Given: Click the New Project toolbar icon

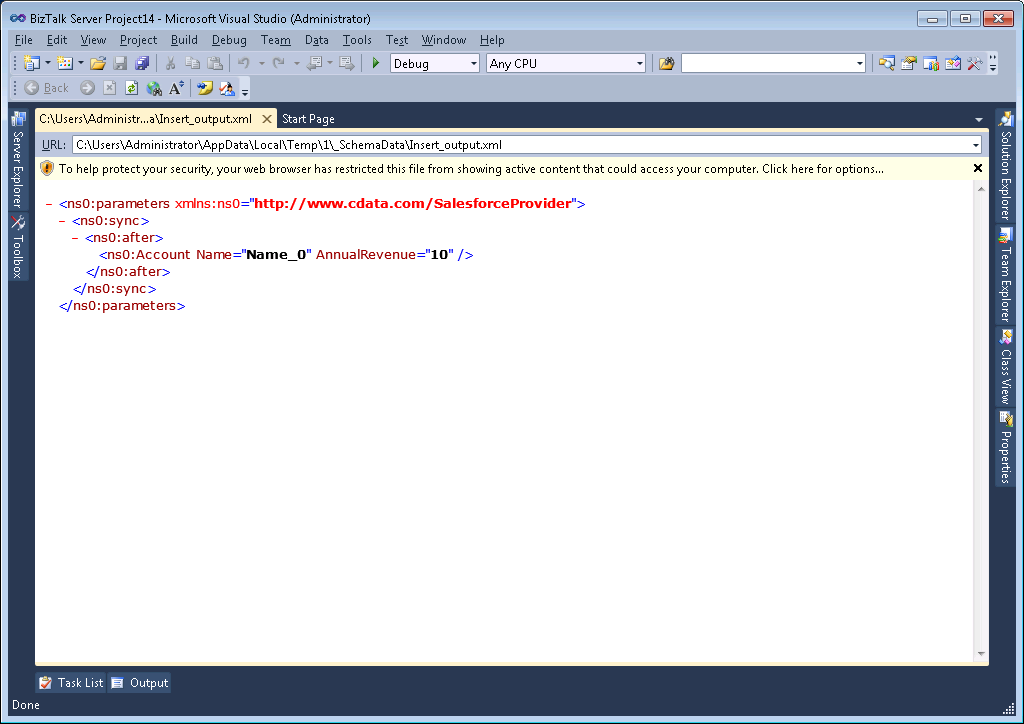Looking at the screenshot, I should (x=31, y=63).
